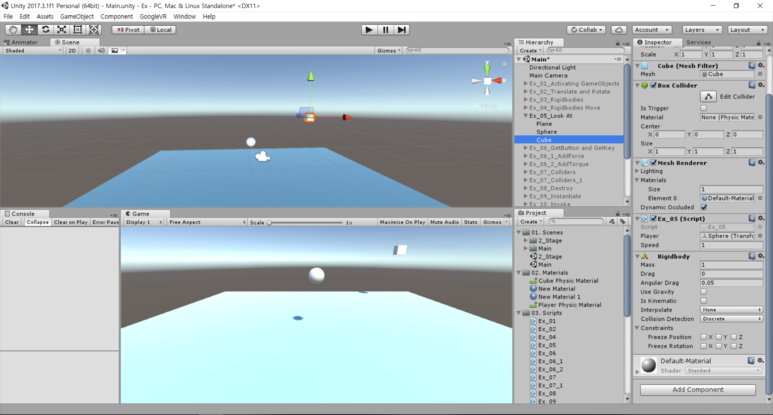The image size is (773, 415).
Task: Check Freeze Rotation Z
Action: tap(734, 346)
